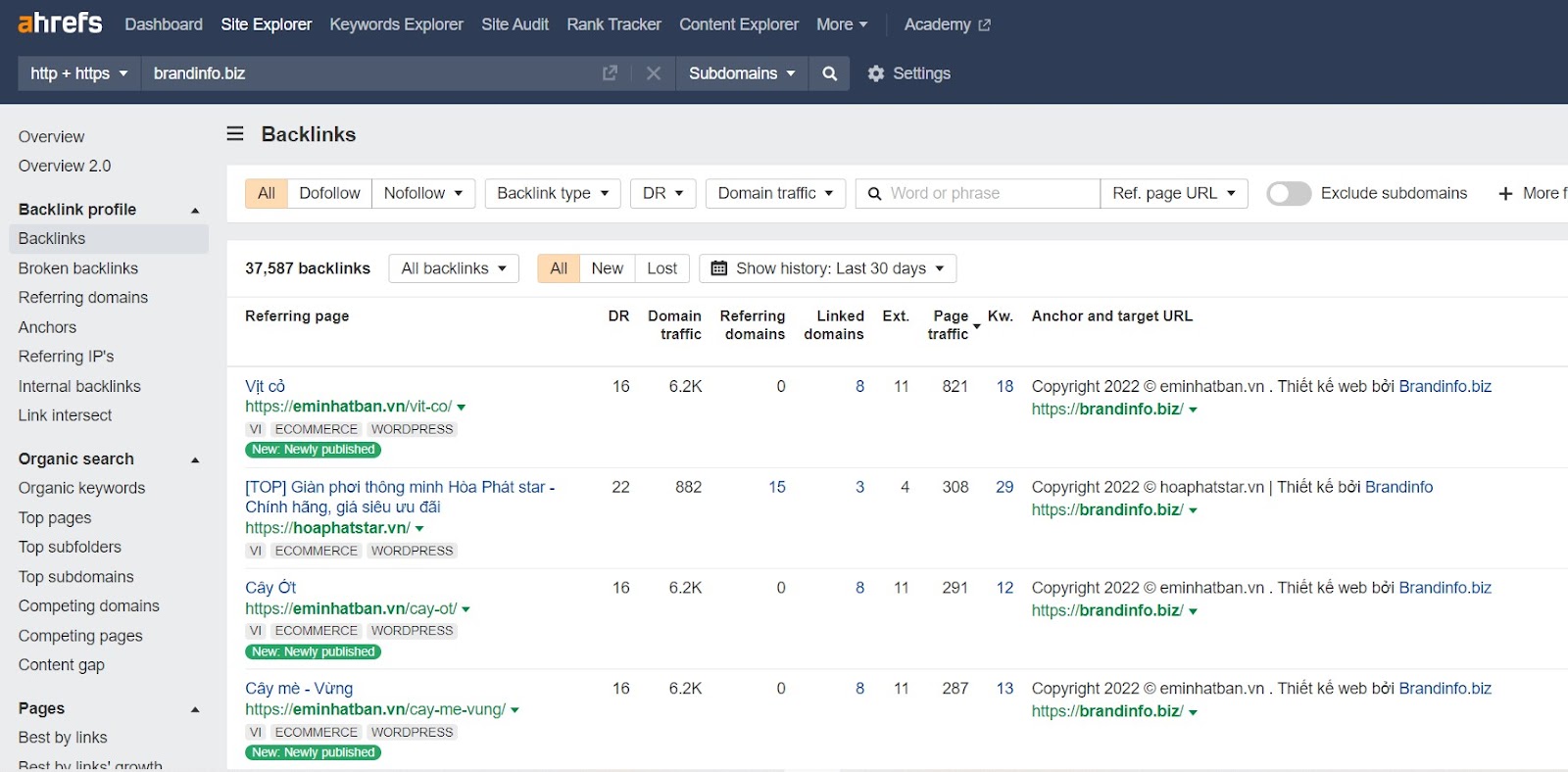Open the All backlinks dropdown
The image size is (1568, 772).
click(x=454, y=268)
